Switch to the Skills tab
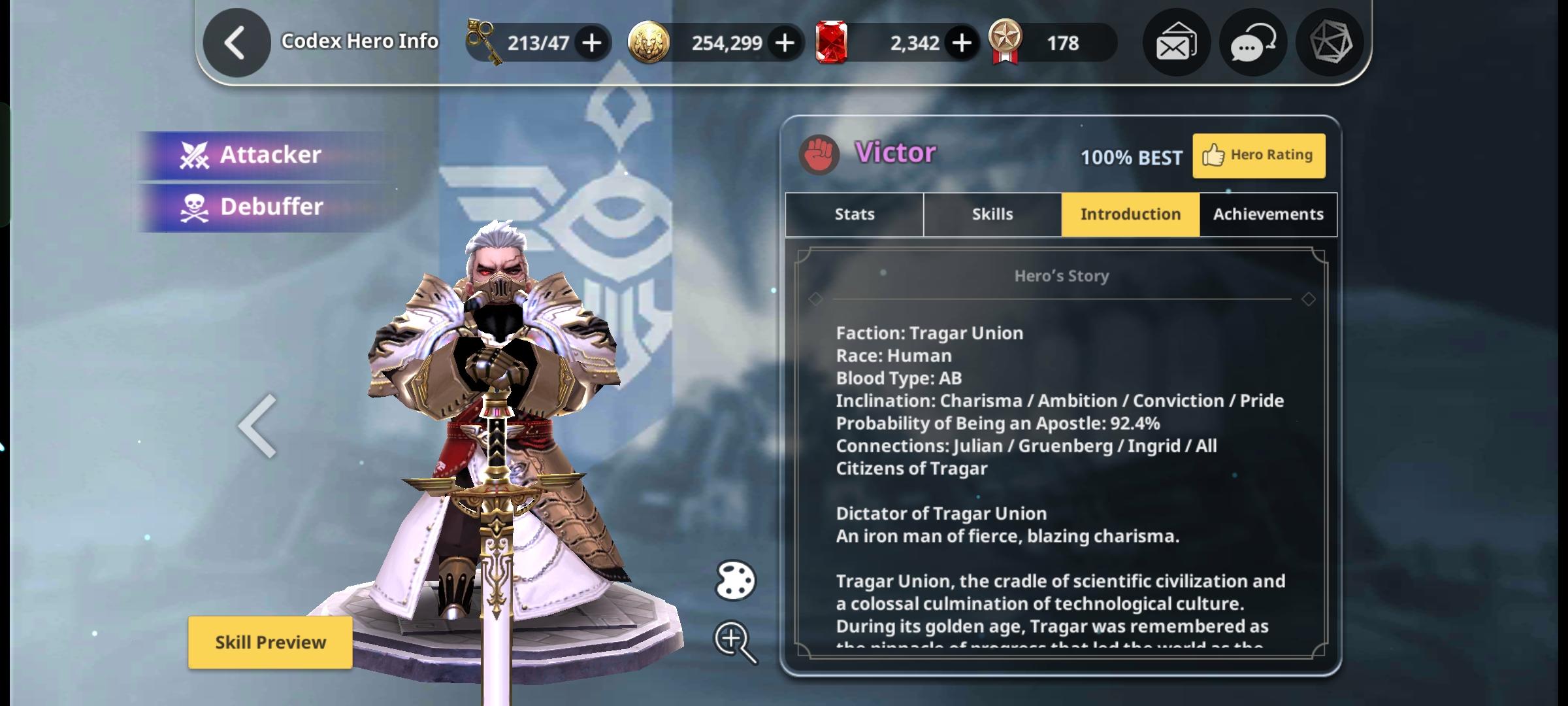Viewport: 1568px width, 706px height. coord(992,214)
